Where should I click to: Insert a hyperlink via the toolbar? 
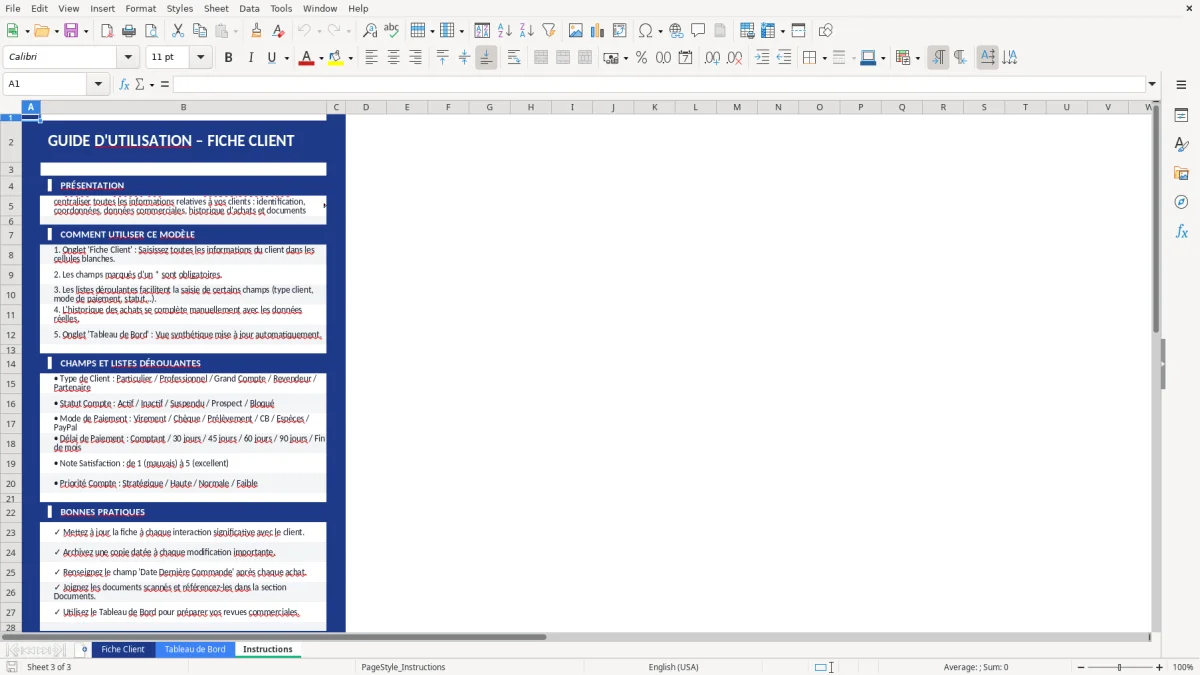[x=676, y=30]
